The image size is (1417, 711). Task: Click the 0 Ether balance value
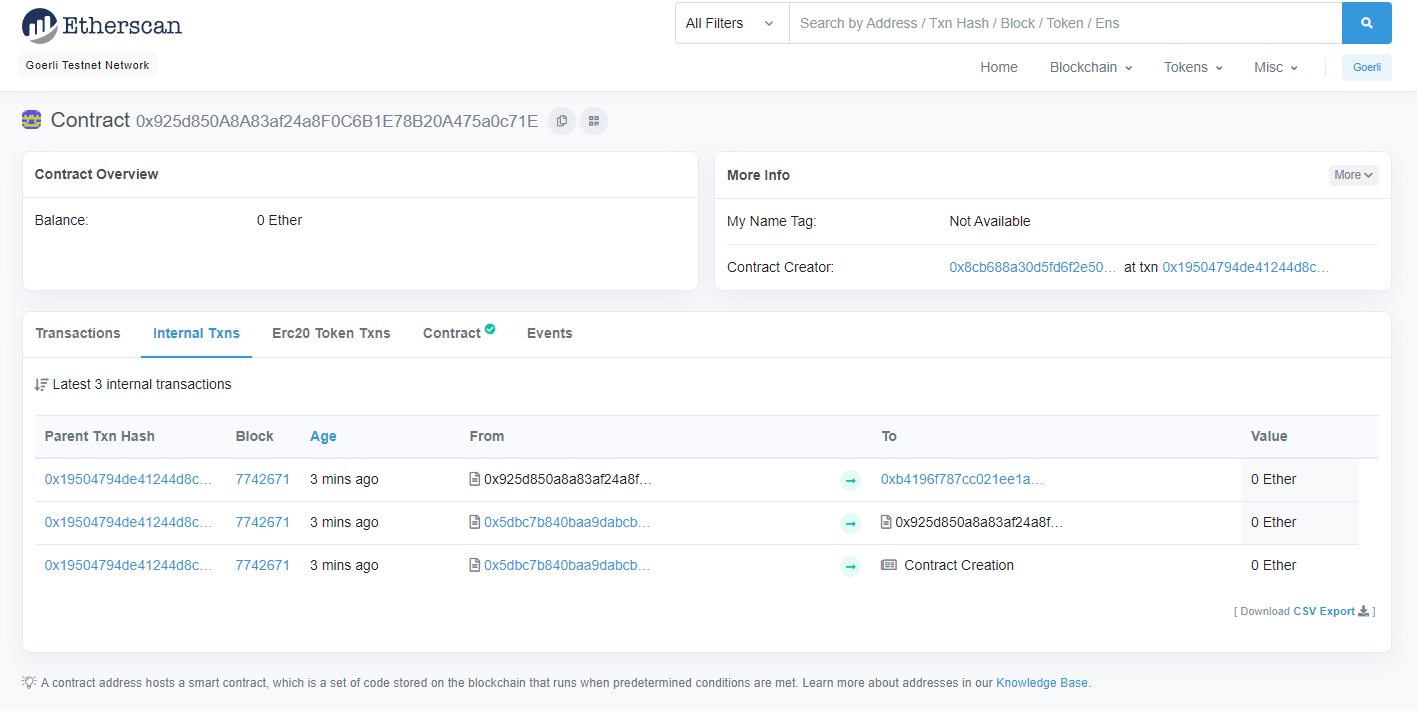point(279,220)
